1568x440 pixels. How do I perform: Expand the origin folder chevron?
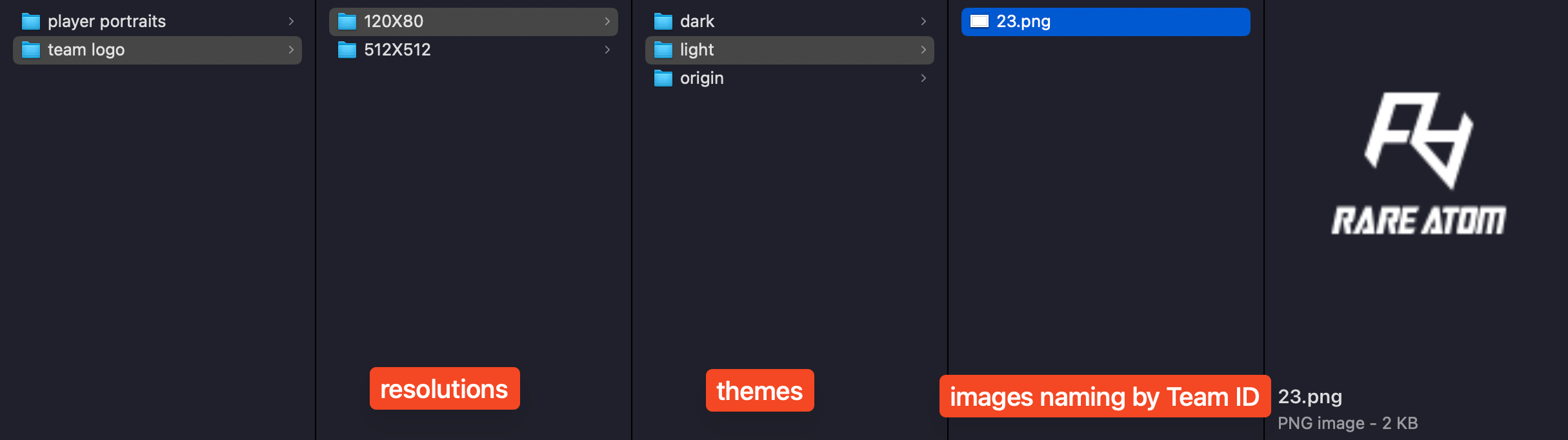(x=923, y=79)
